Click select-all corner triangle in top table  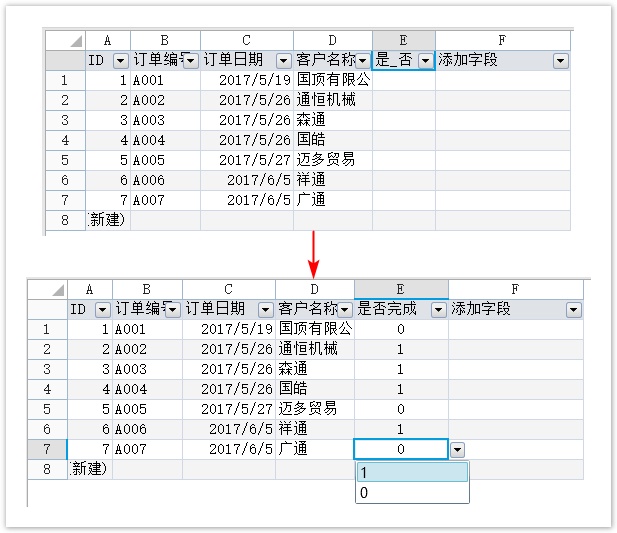coord(76,41)
